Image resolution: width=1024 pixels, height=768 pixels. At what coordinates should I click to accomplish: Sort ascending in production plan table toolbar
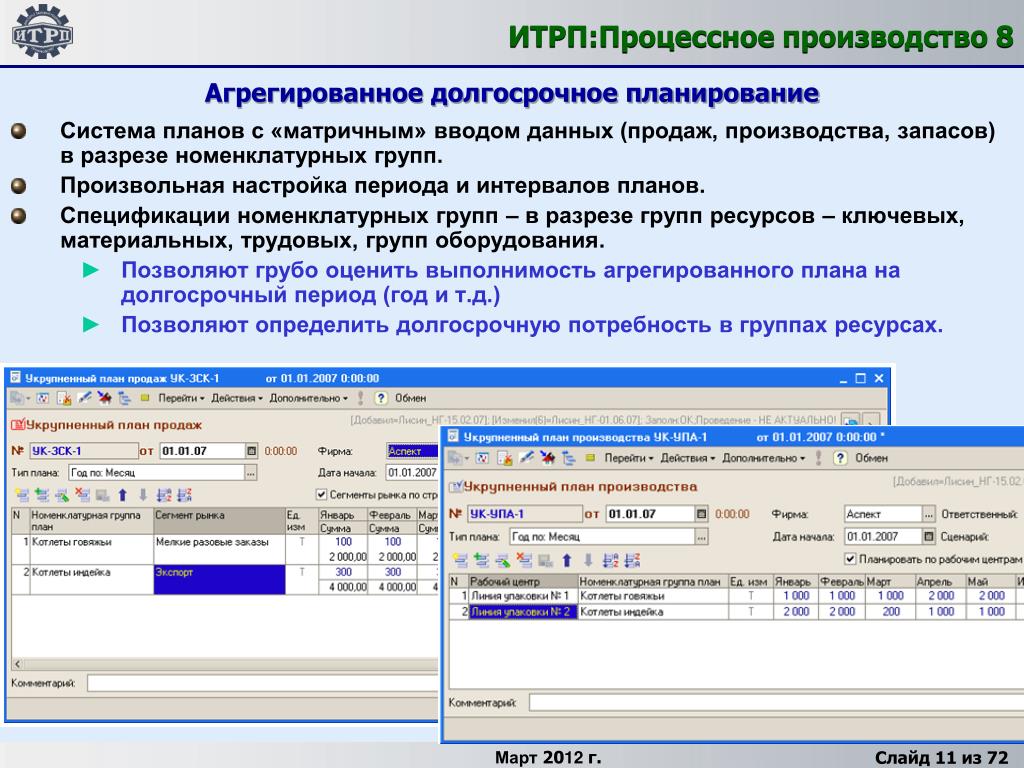(x=611, y=560)
